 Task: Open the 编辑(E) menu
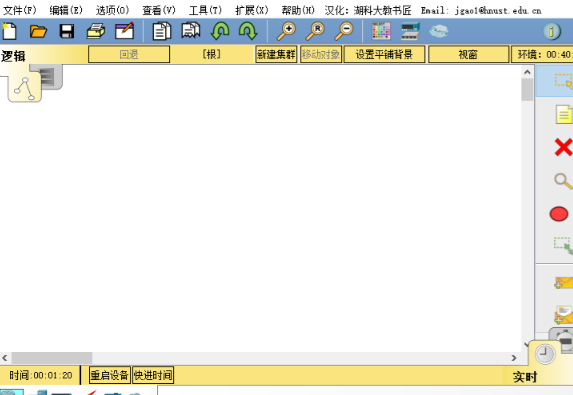[x=66, y=10]
